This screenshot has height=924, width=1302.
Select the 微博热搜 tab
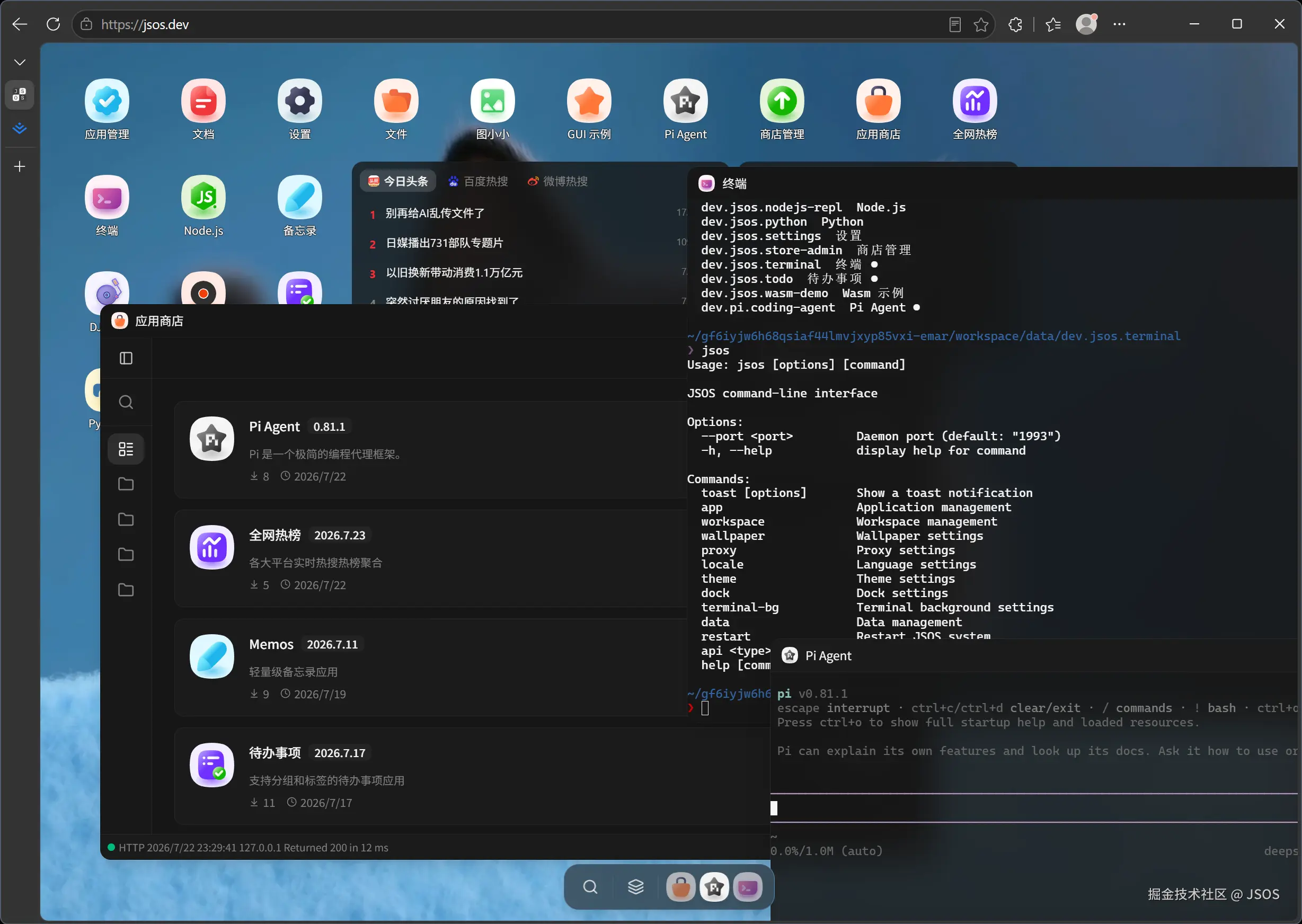(557, 181)
